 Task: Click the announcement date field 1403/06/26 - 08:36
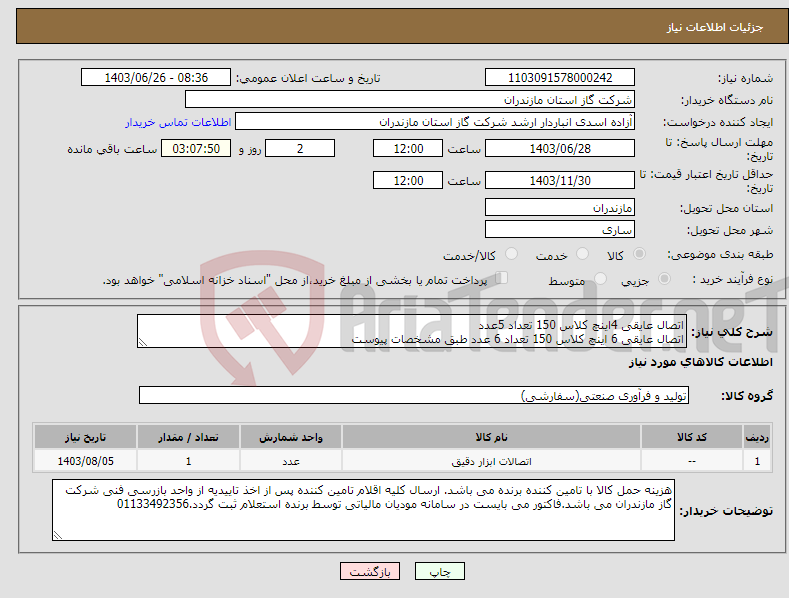point(155,78)
